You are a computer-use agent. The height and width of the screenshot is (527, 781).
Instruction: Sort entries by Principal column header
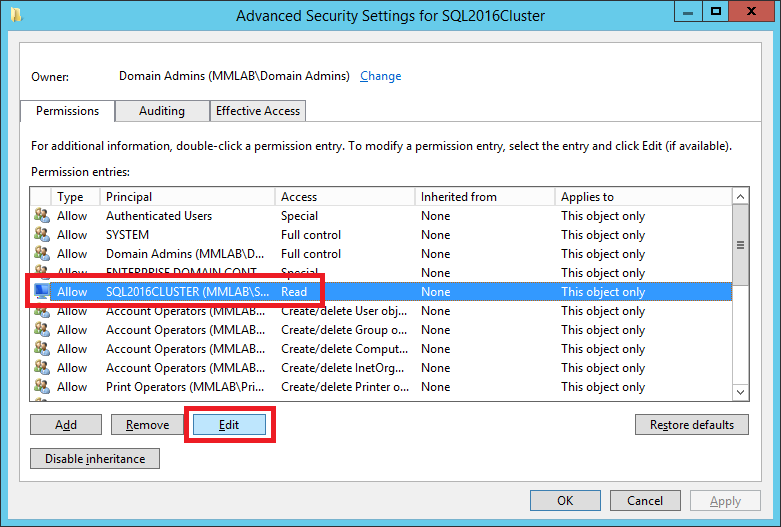pos(187,197)
